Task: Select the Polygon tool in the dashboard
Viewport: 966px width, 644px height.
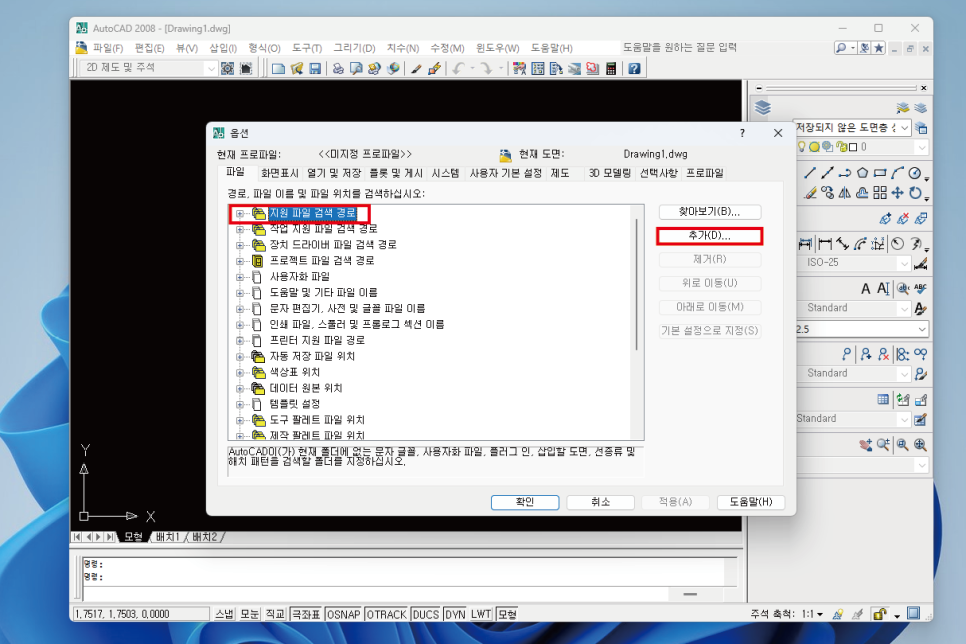Action: click(862, 173)
